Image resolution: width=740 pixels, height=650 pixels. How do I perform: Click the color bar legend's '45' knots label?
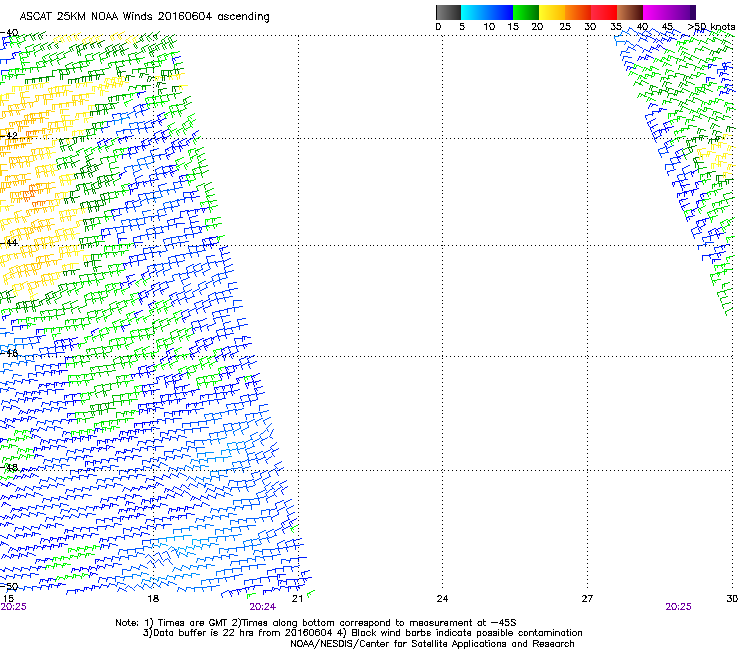(x=667, y=26)
